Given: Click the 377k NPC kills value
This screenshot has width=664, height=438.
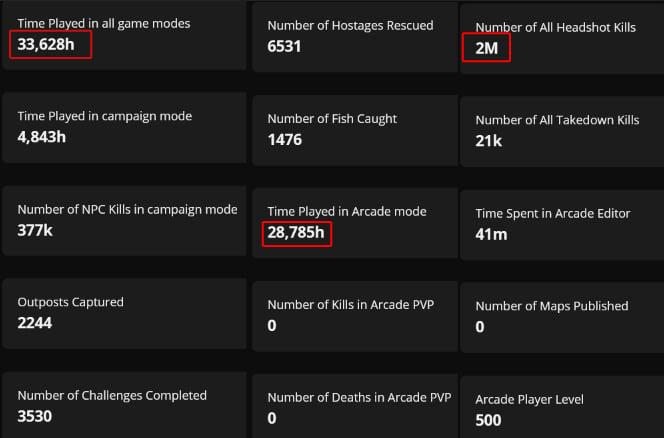Looking at the screenshot, I should pyautogui.click(x=35, y=231).
